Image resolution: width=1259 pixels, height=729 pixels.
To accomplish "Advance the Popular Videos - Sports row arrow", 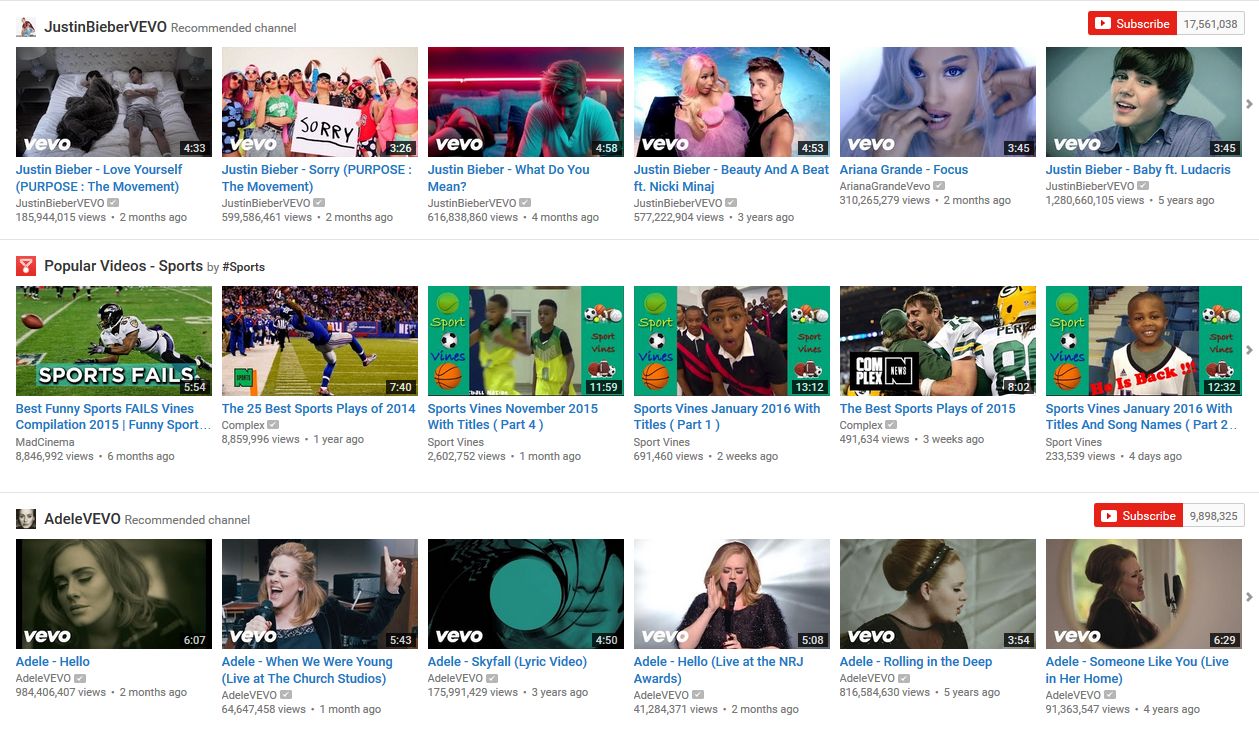I will tap(1249, 349).
